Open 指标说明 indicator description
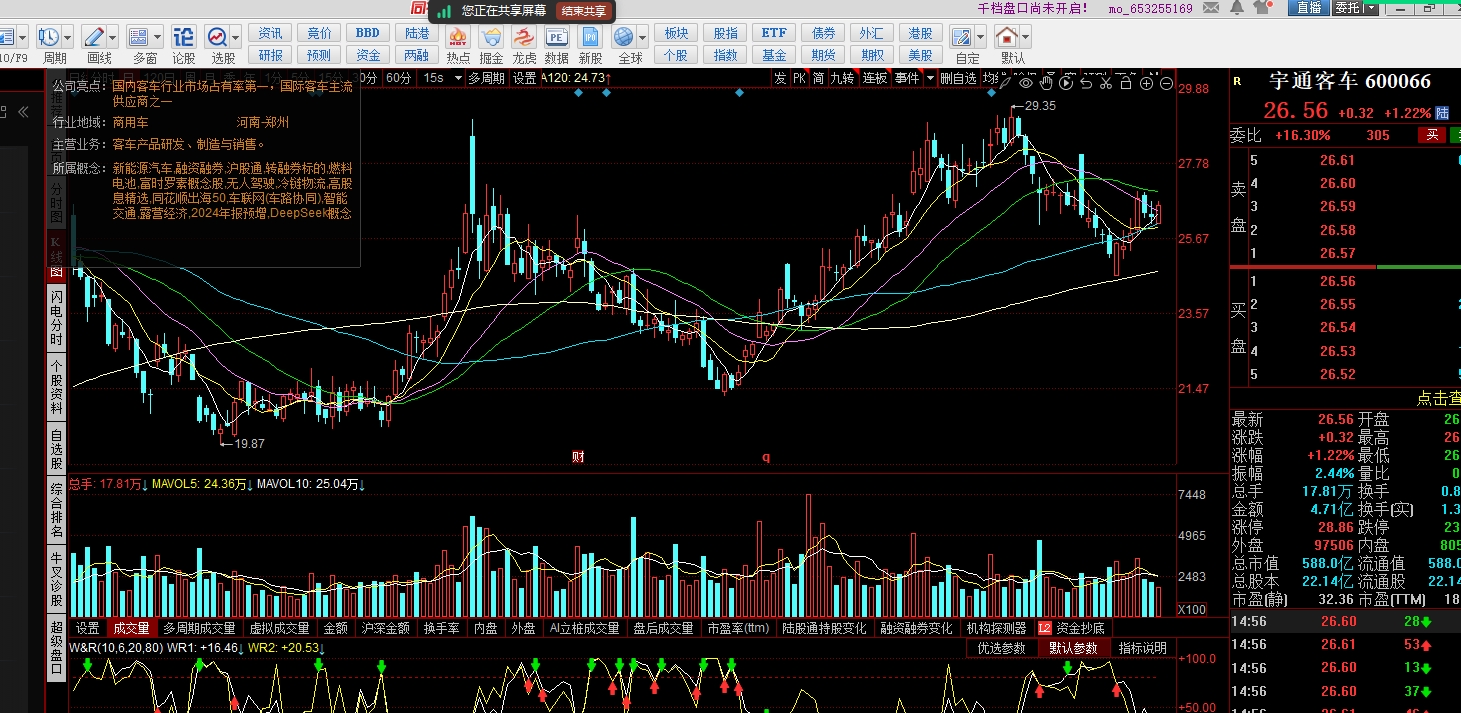The width and height of the screenshot is (1461, 713). [1142, 648]
